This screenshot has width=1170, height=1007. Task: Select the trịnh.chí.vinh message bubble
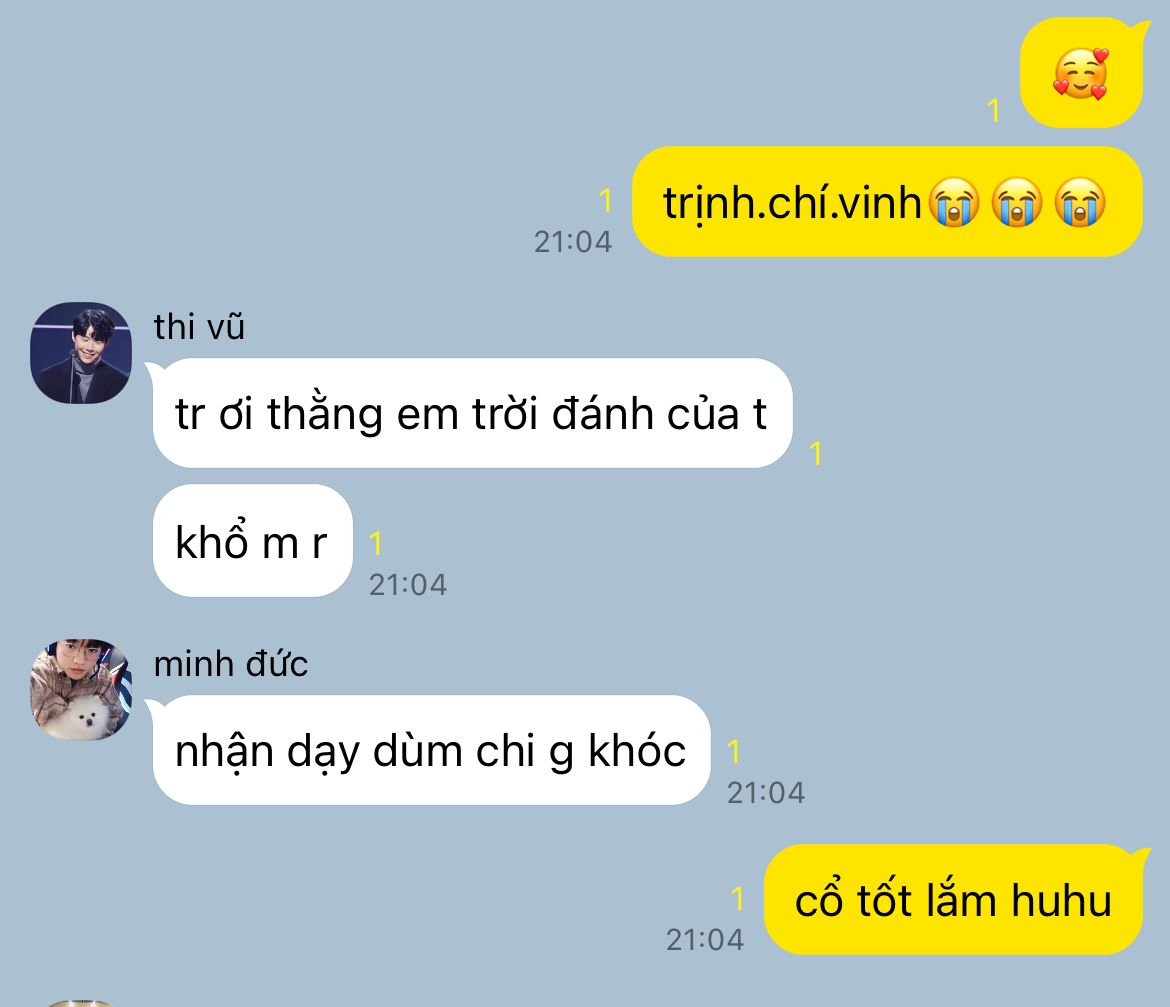point(886,202)
